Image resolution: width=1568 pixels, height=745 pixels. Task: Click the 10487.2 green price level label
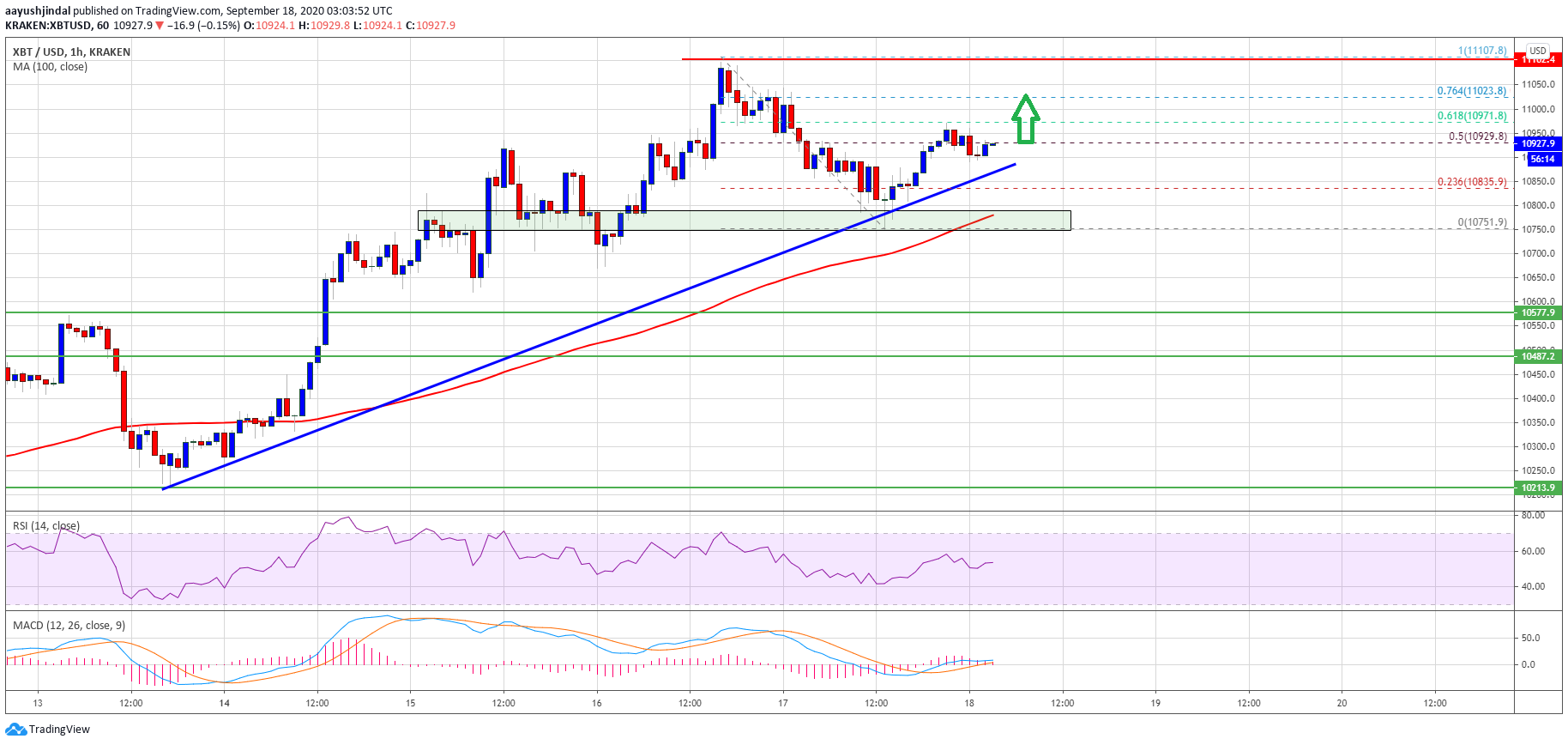pos(1538,356)
